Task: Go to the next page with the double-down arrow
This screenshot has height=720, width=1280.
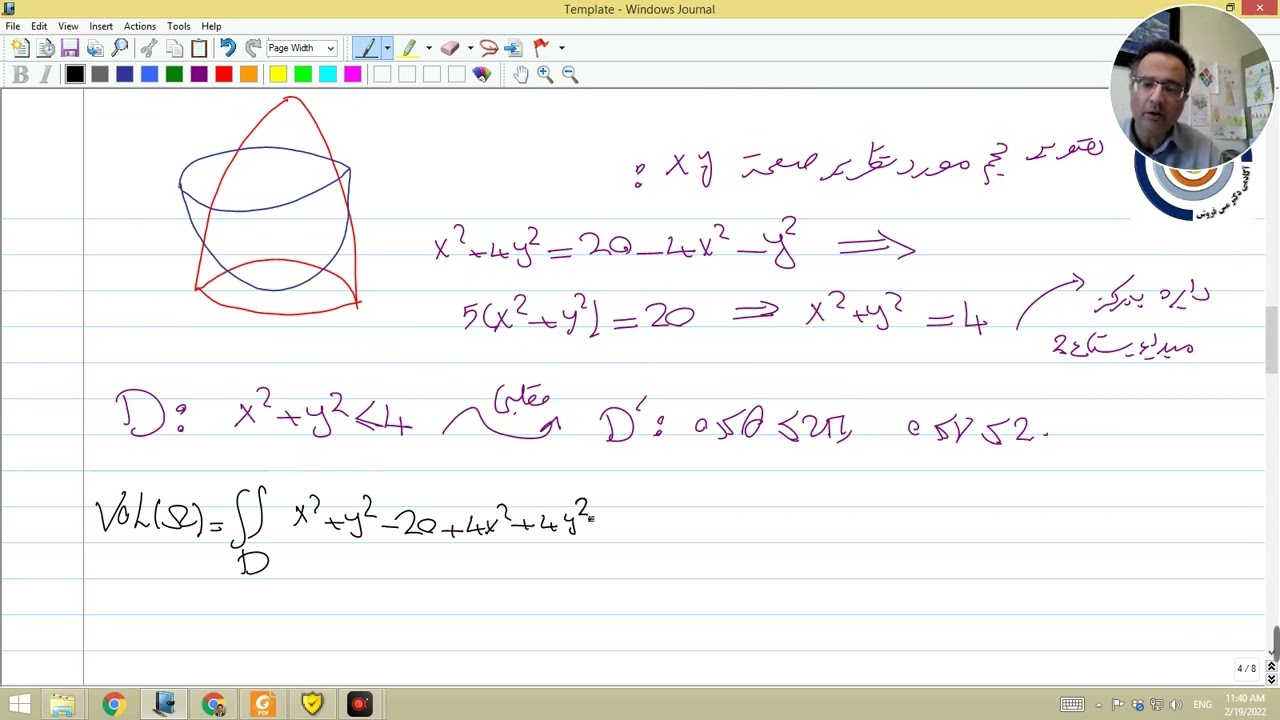Action: 1272,679
